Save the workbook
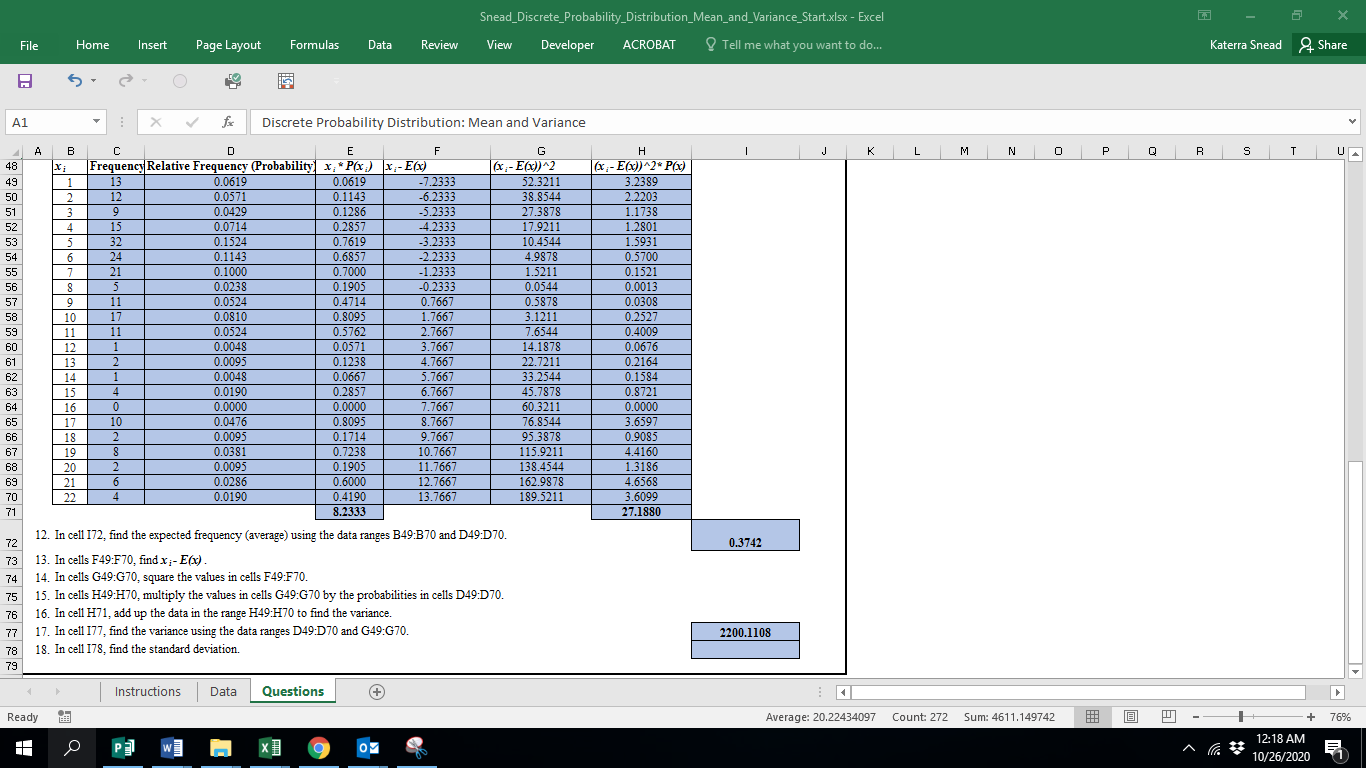 (x=22, y=81)
